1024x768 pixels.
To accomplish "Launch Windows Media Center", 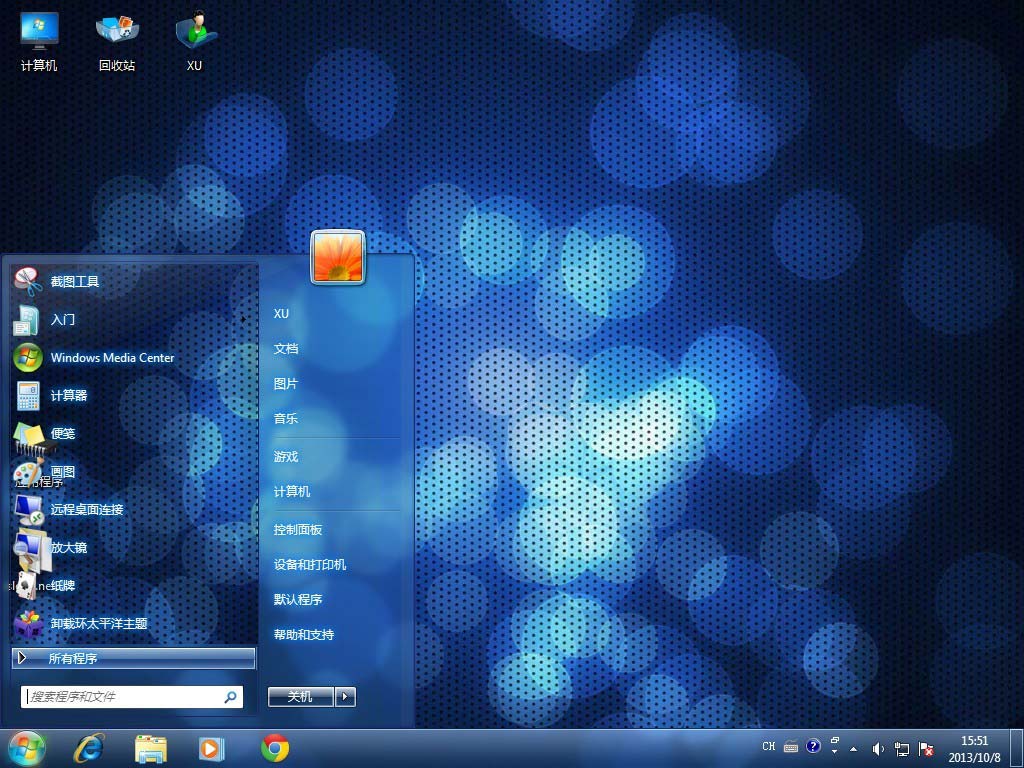I will (112, 358).
